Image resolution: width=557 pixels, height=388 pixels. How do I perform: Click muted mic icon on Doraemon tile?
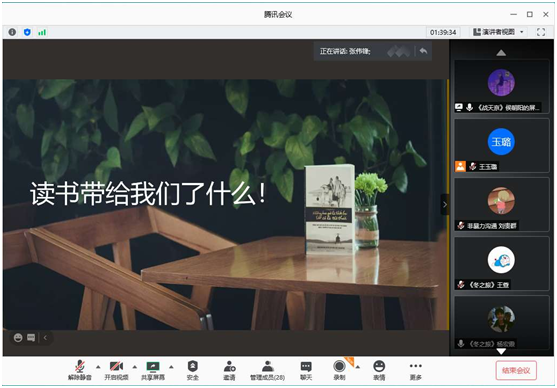click(461, 284)
